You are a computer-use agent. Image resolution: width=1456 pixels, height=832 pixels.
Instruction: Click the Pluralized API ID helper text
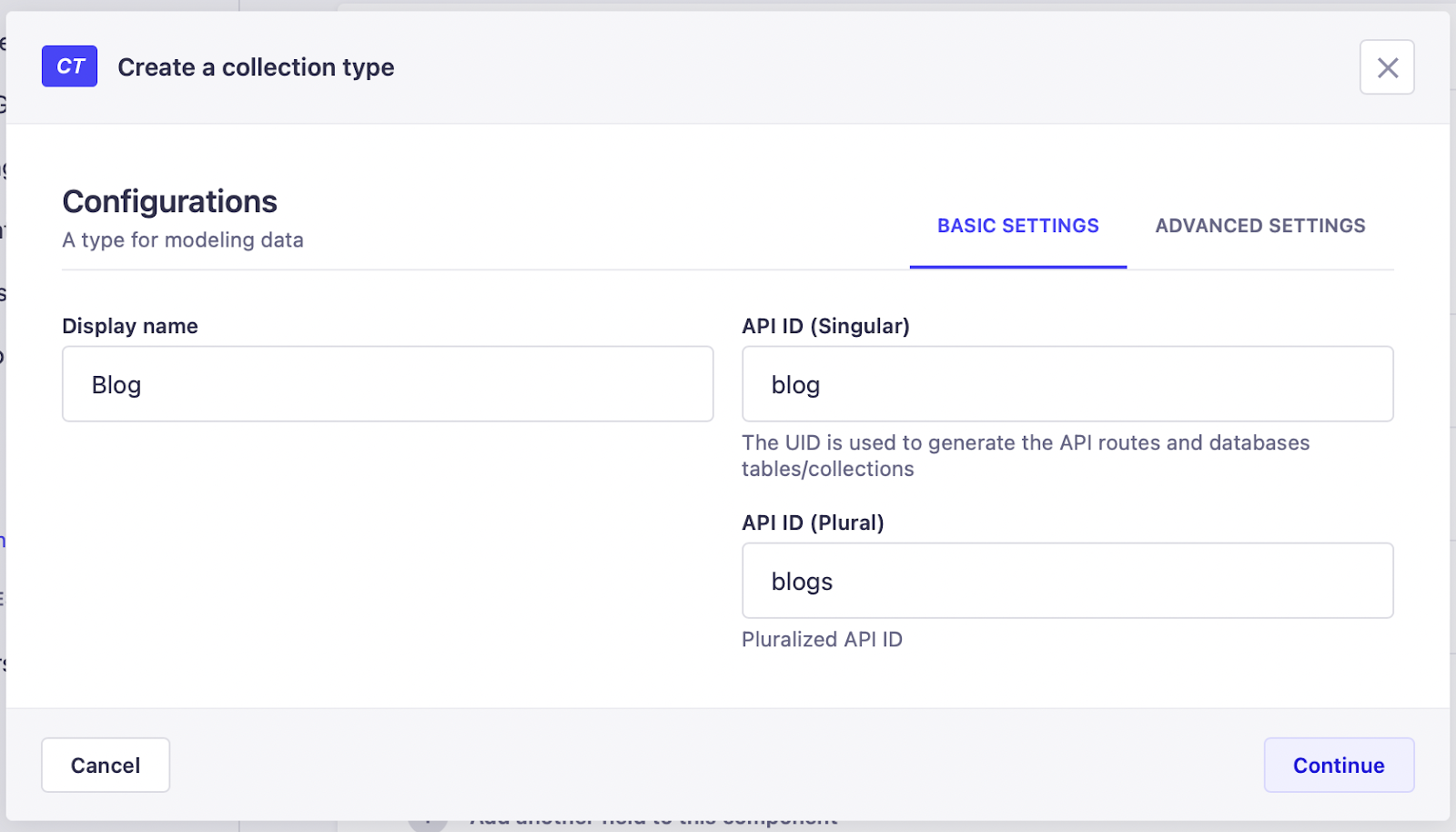[822, 639]
